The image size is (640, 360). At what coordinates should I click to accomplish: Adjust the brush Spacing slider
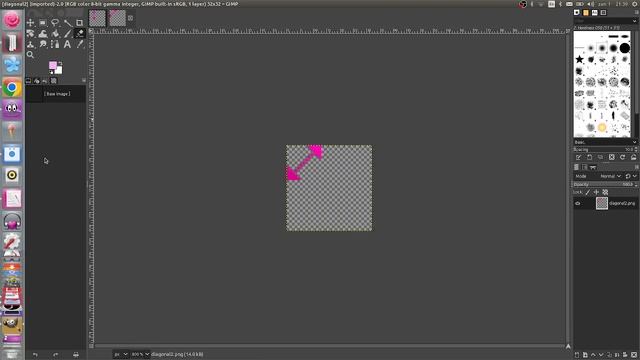pyautogui.click(x=605, y=149)
